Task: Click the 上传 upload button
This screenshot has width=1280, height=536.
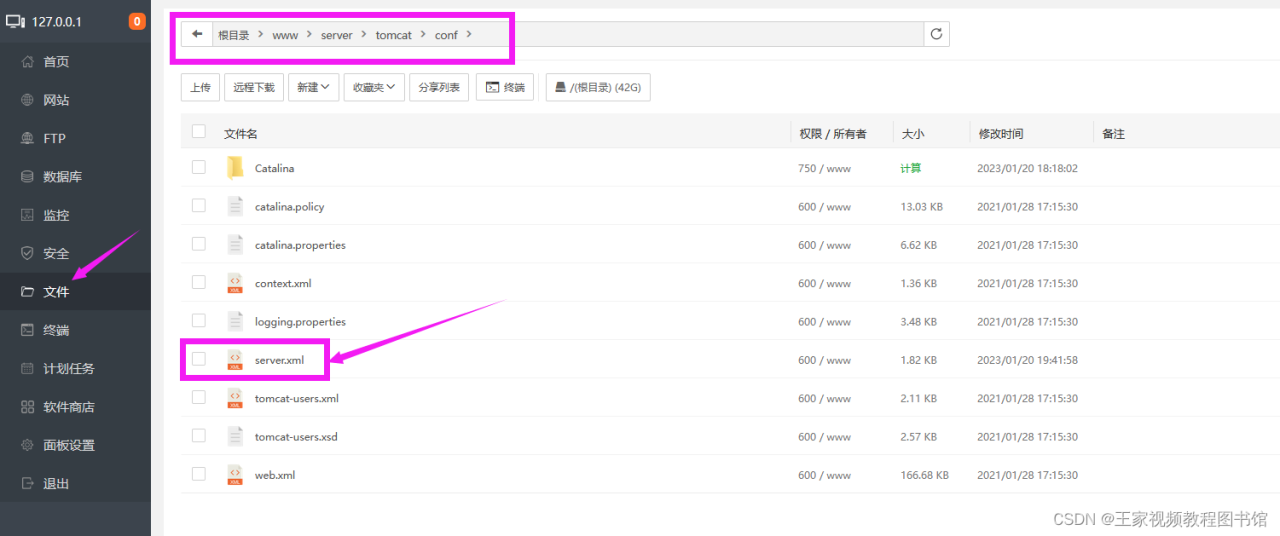Action: 200,88
